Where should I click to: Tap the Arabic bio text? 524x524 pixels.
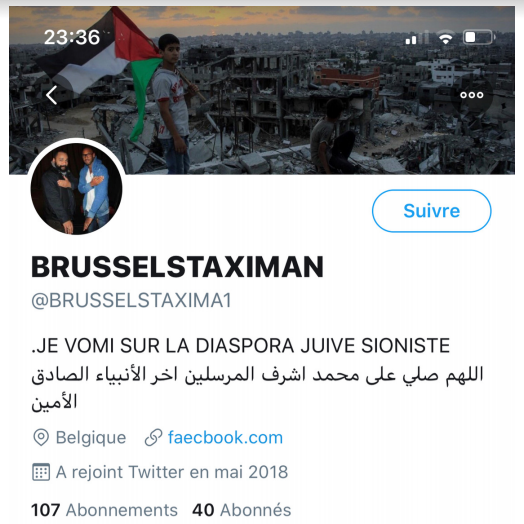(x=257, y=388)
